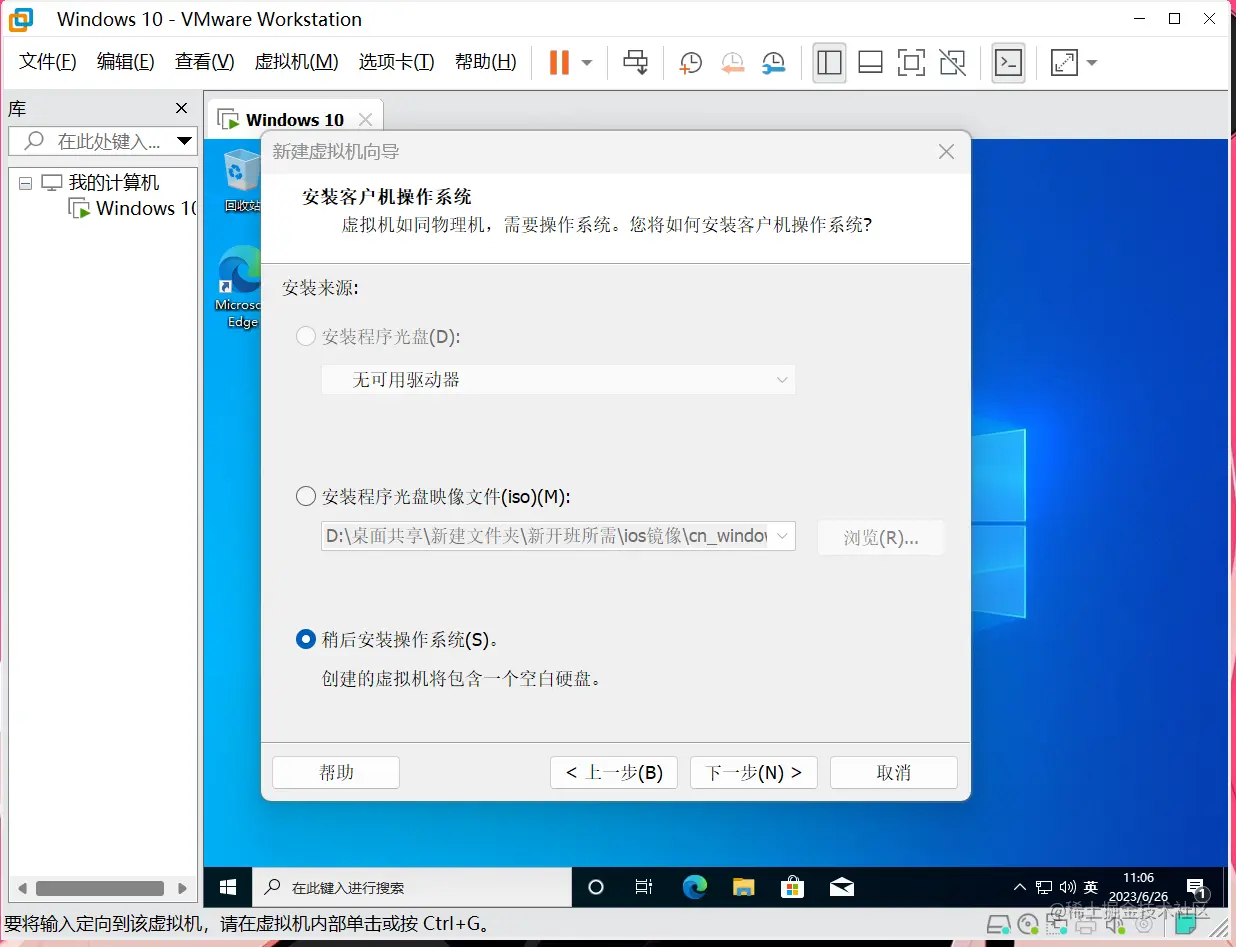Click the 在此处键入 library search field

102,141
